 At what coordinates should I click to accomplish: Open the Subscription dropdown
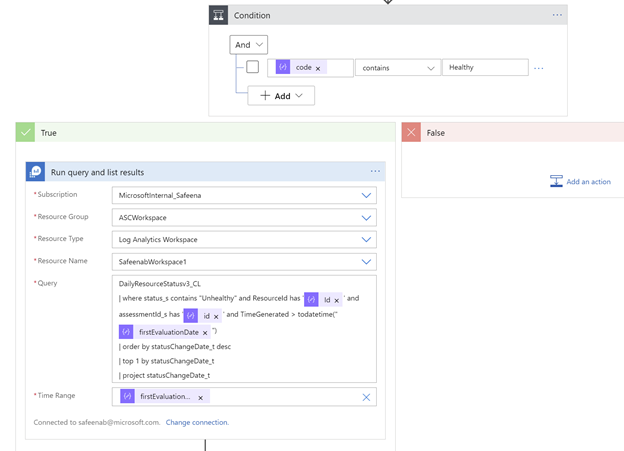(x=366, y=196)
